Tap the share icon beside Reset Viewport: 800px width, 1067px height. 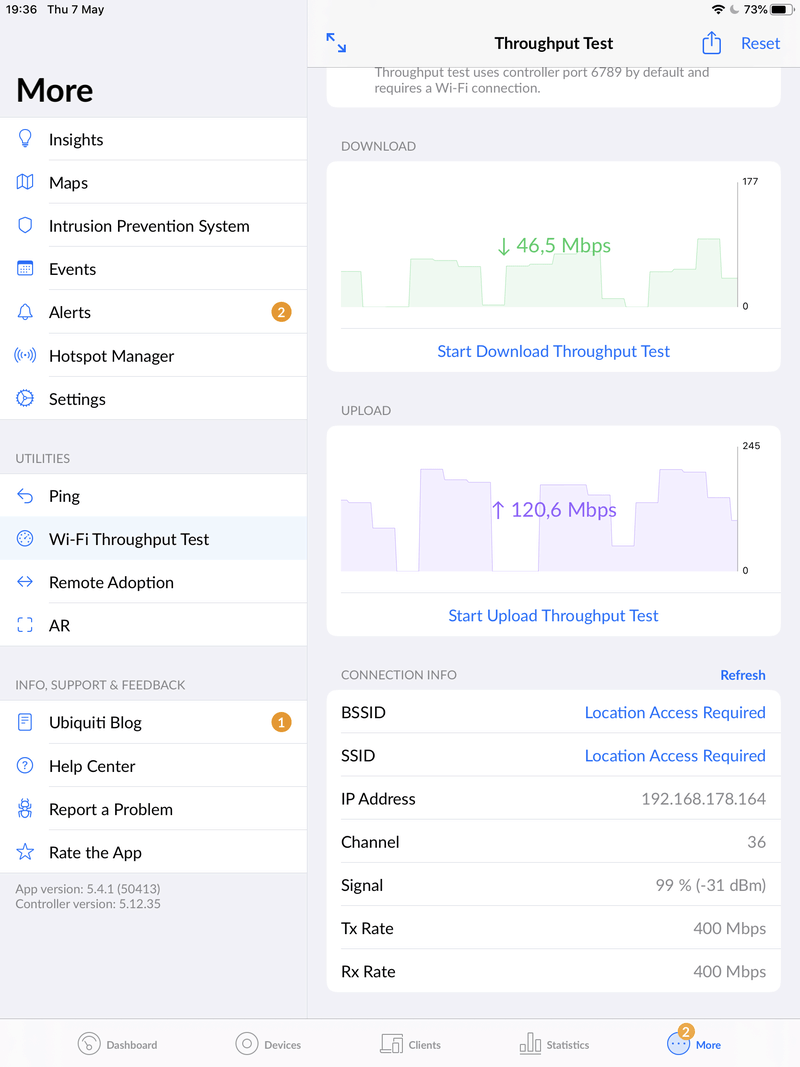pos(711,43)
